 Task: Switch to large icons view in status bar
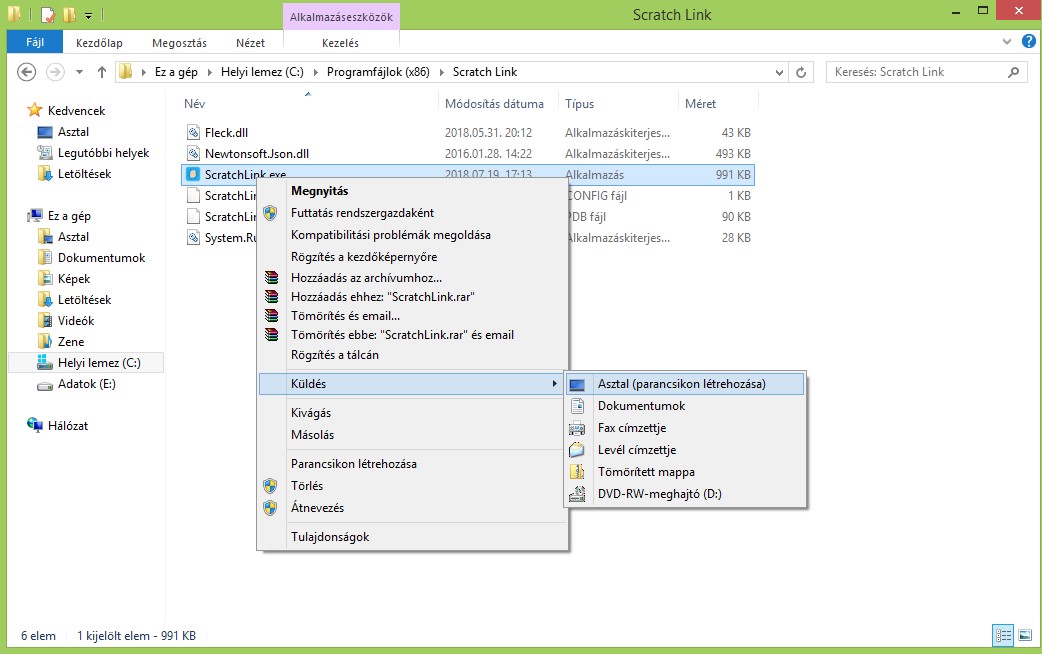(x=1024, y=635)
